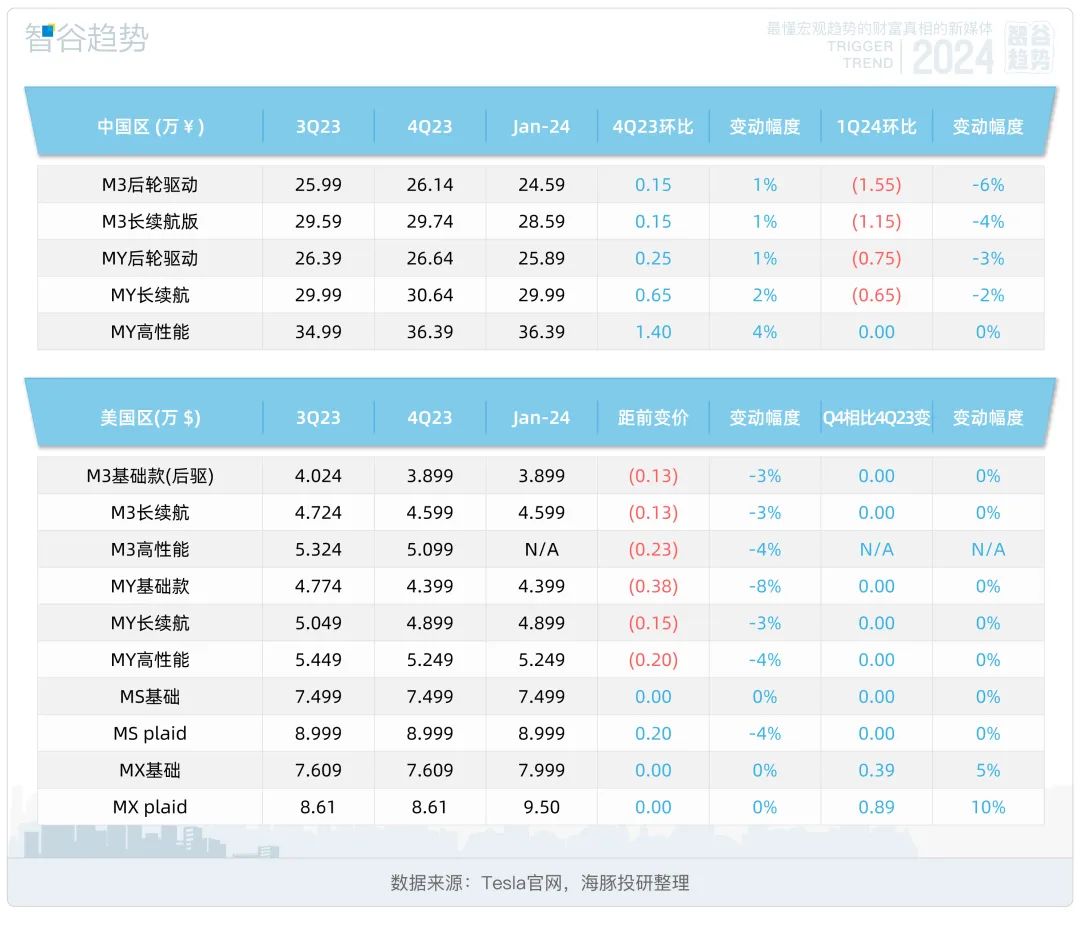Select the 5.449 price cell
Viewport: 1080px width, 932px height.
point(318,660)
